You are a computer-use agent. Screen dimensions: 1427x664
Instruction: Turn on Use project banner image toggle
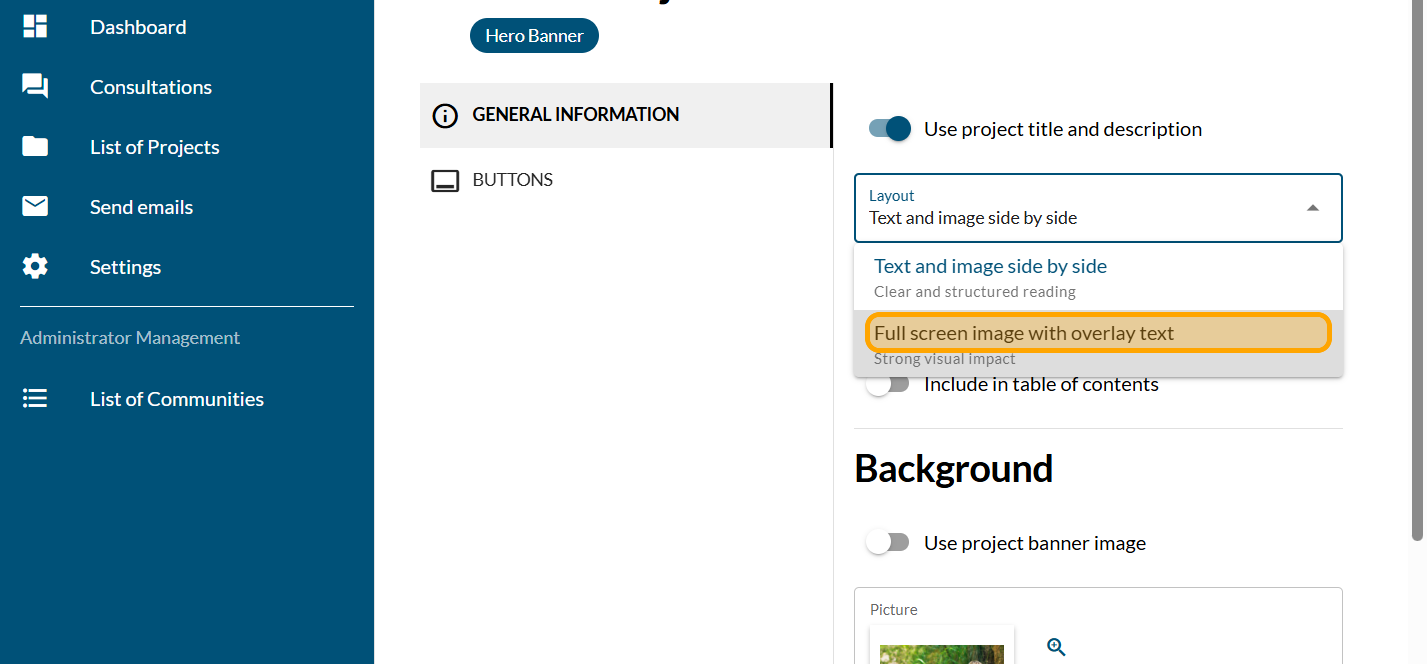887,543
